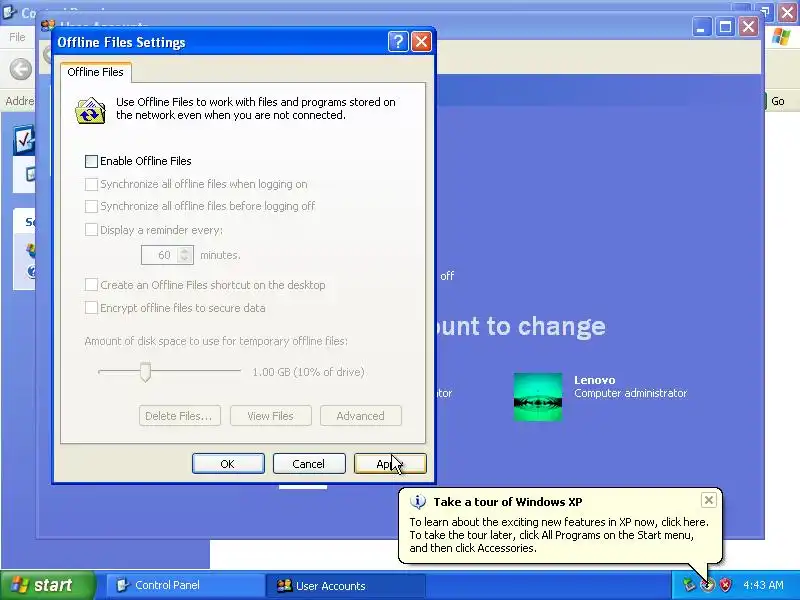Viewport: 800px width, 600px height.
Task: Click the red security shield tray icon
Action: pos(725,585)
